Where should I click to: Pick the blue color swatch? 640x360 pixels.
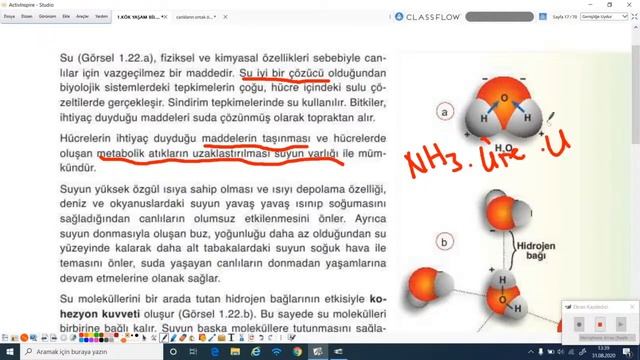87,340
